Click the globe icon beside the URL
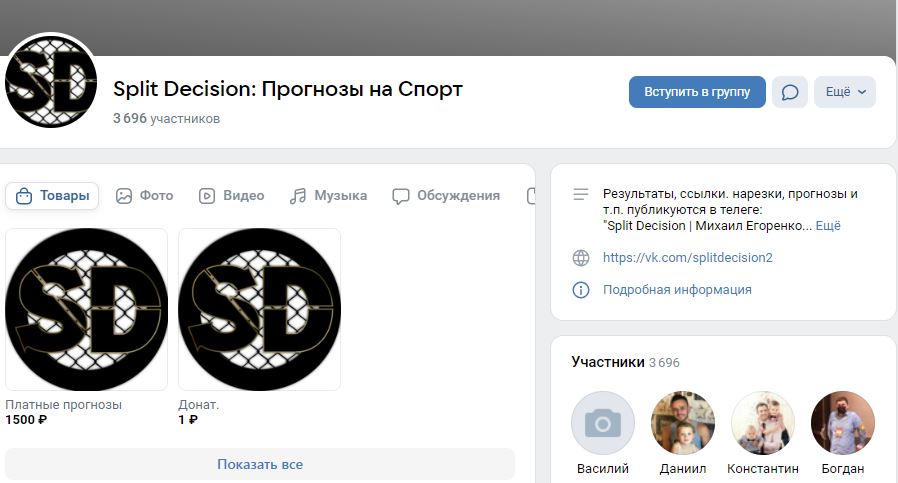Viewport: 898px width, 483px height. click(x=581, y=258)
